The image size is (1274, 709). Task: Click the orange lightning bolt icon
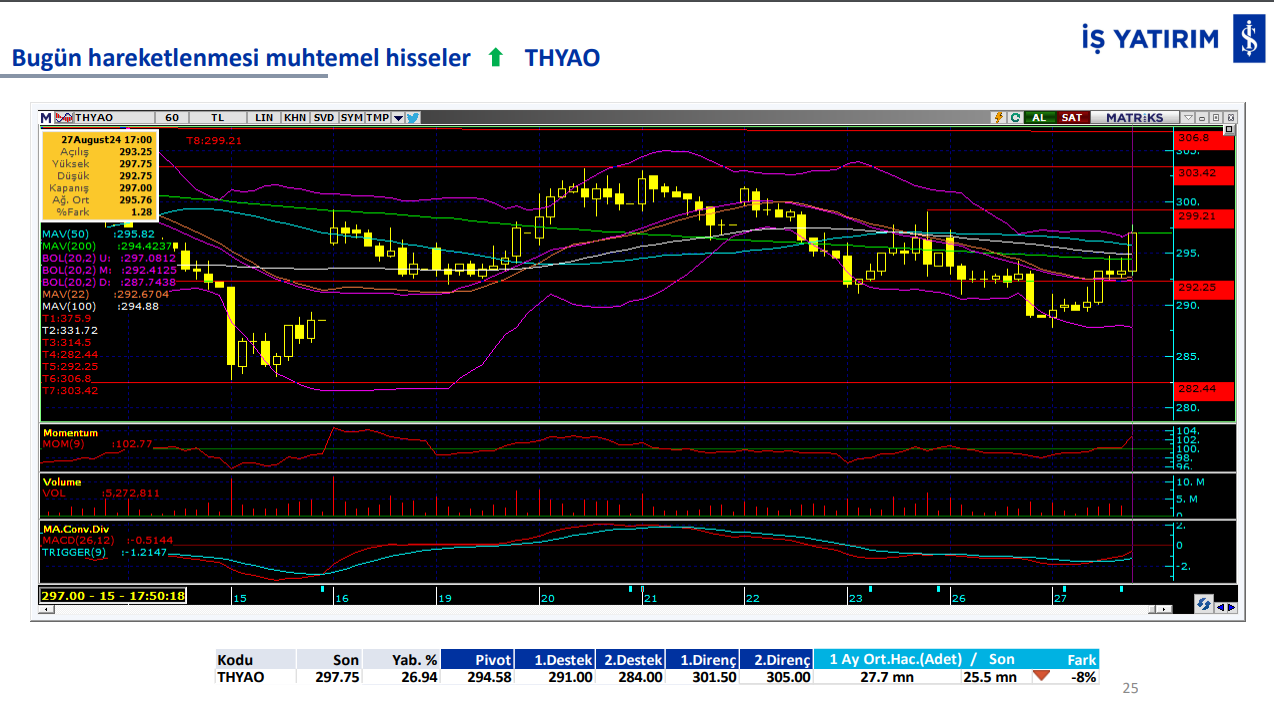[998, 117]
